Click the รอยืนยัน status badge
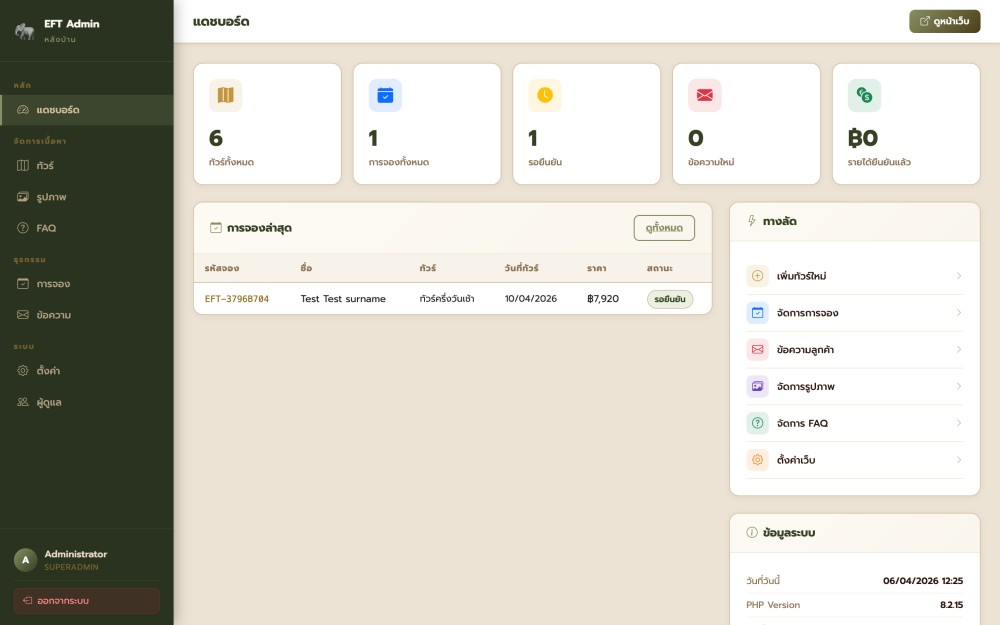Viewport: 1000px width, 625px height. [x=670, y=299]
